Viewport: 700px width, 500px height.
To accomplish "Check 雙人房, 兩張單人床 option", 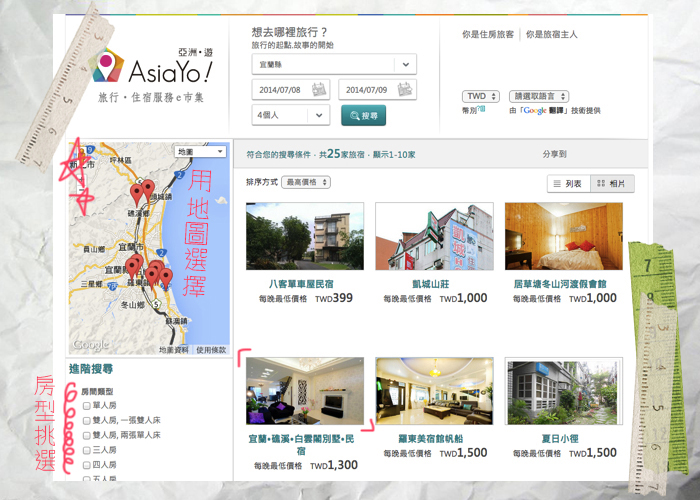I will click(87, 435).
